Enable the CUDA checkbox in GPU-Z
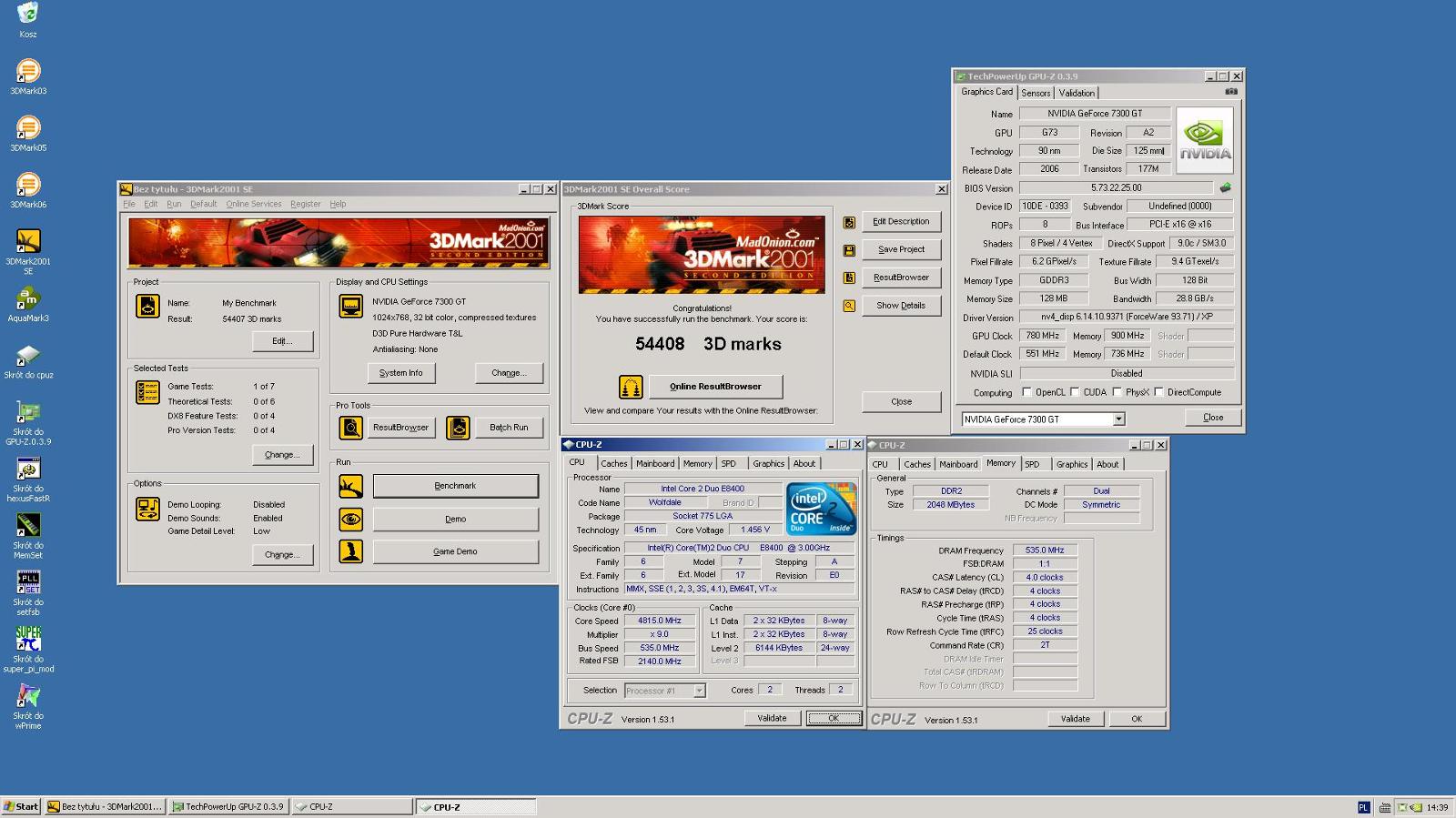1456x818 pixels. [1075, 392]
